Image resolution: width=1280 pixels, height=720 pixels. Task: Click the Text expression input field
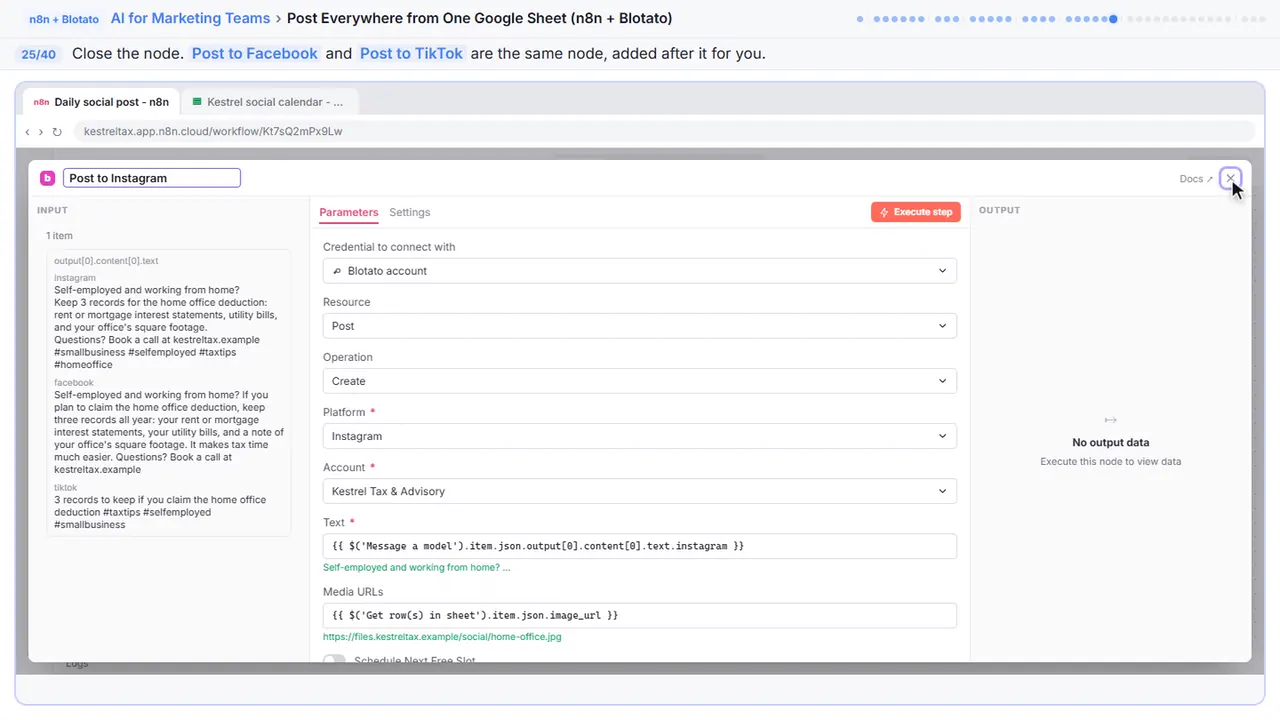pyautogui.click(x=640, y=546)
